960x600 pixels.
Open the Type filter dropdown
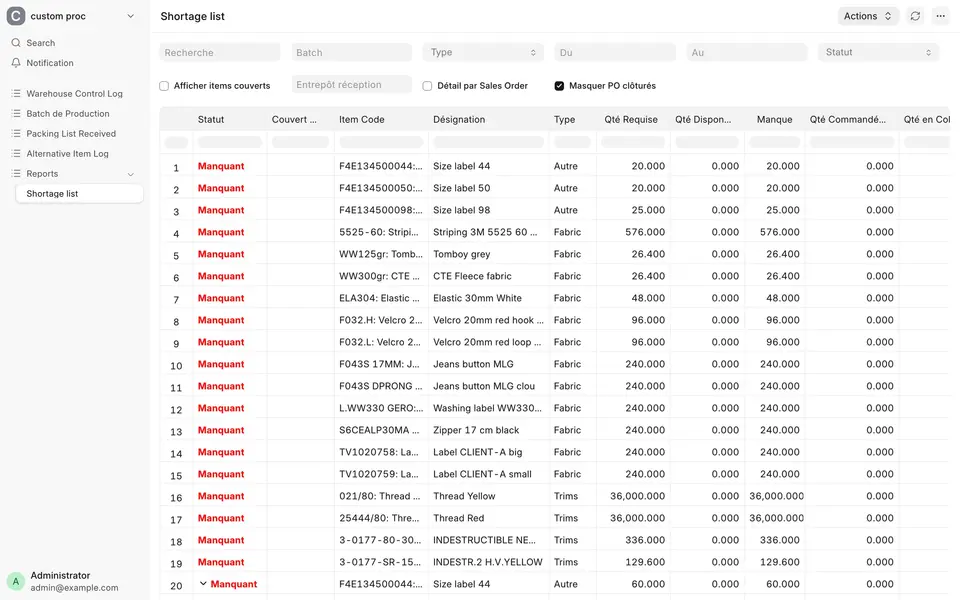[x=483, y=53]
